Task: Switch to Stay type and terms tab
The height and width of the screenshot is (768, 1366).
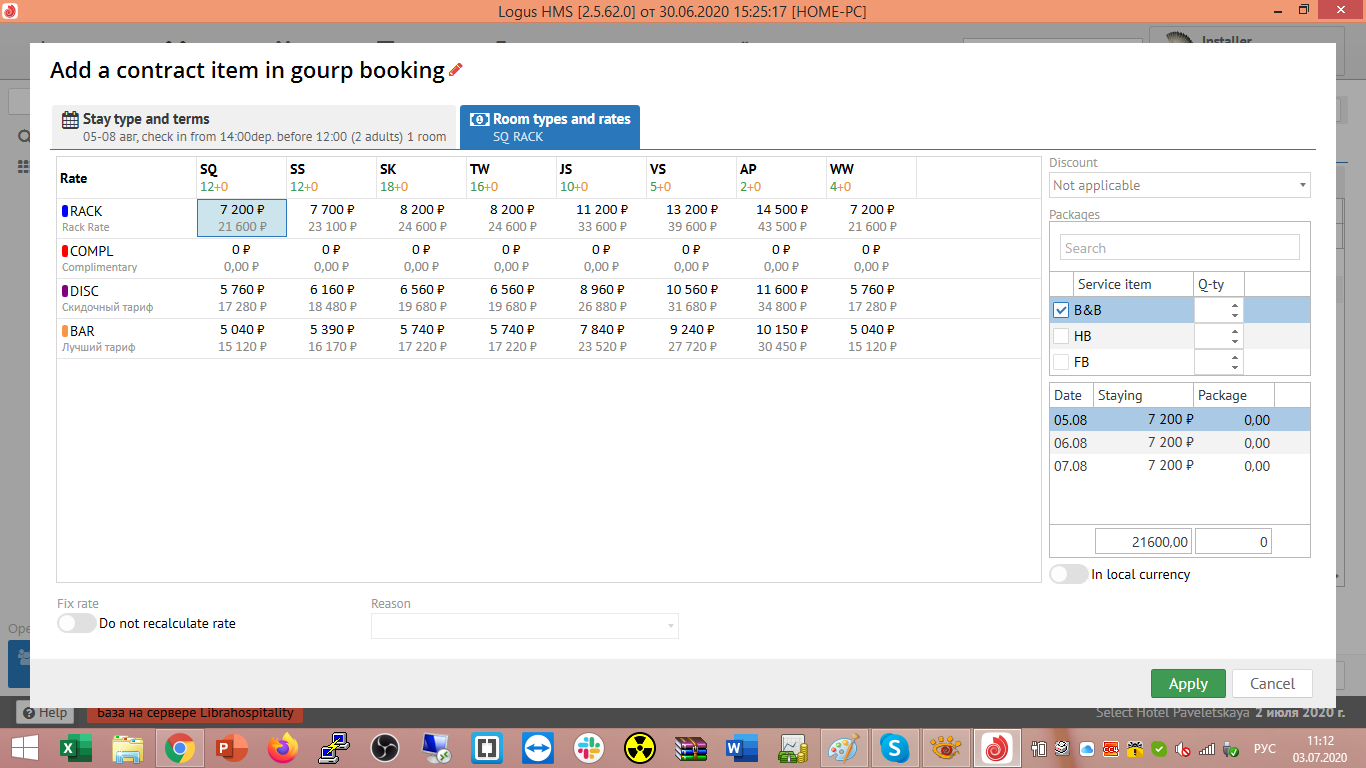Action: pos(254,127)
